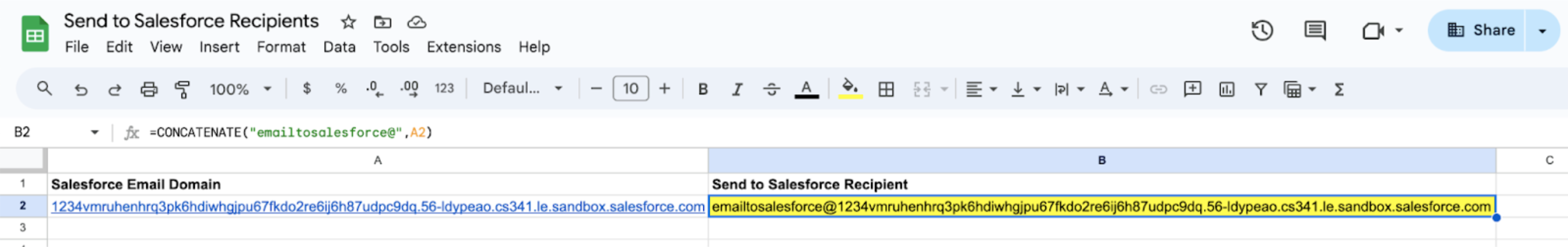The height and width of the screenshot is (247, 1568).
Task: Click the Share button
Action: [1480, 31]
